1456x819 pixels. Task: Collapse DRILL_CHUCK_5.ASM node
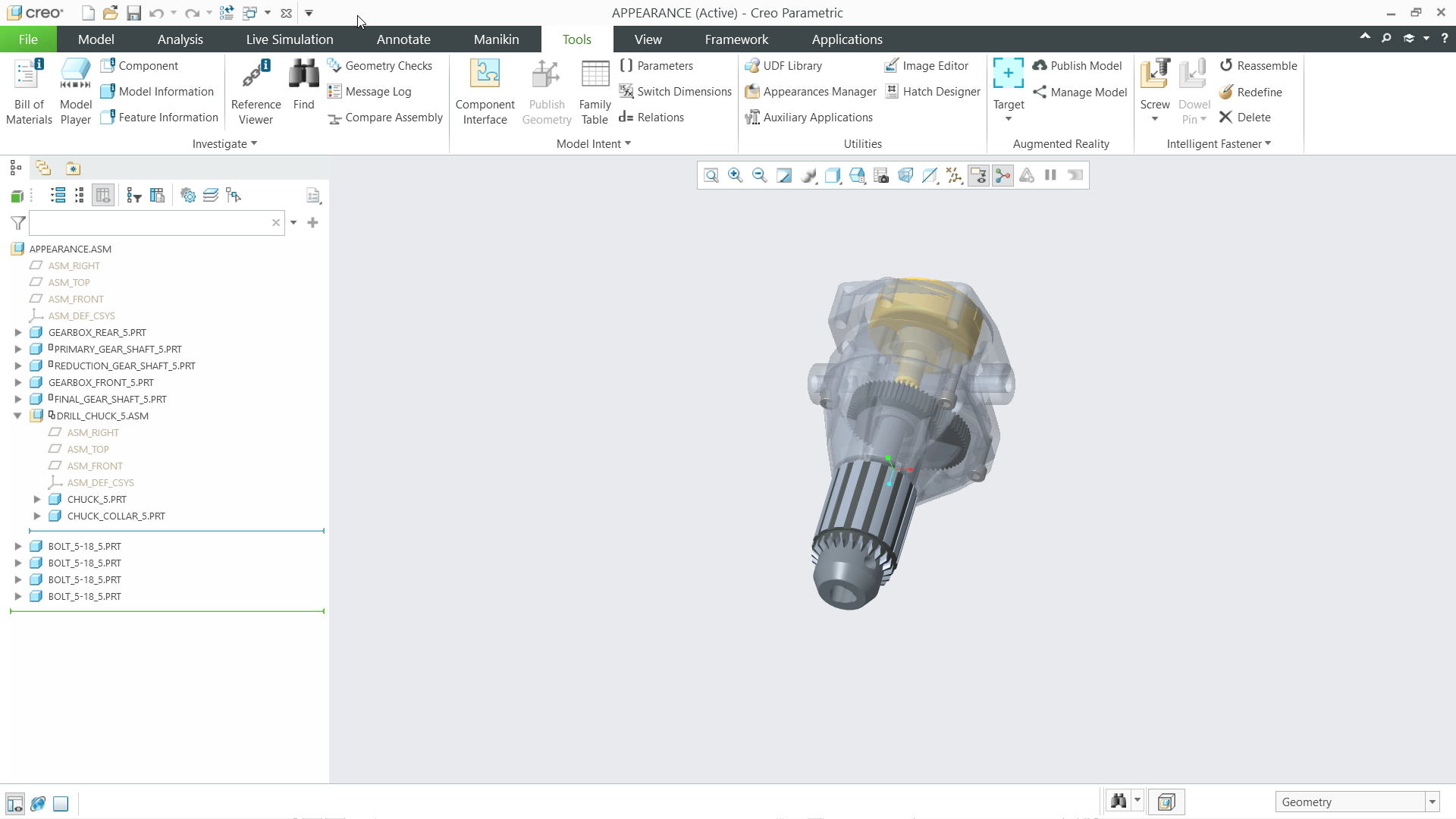(18, 416)
